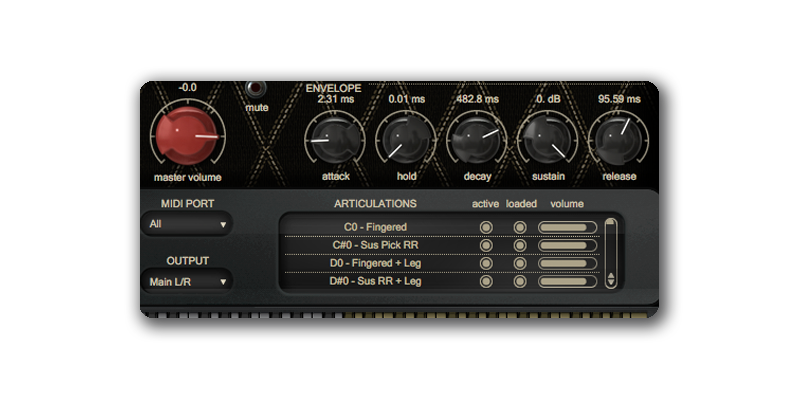The image size is (800, 400).
Task: Click the C0 - Fingered volume slider
Action: click(567, 227)
